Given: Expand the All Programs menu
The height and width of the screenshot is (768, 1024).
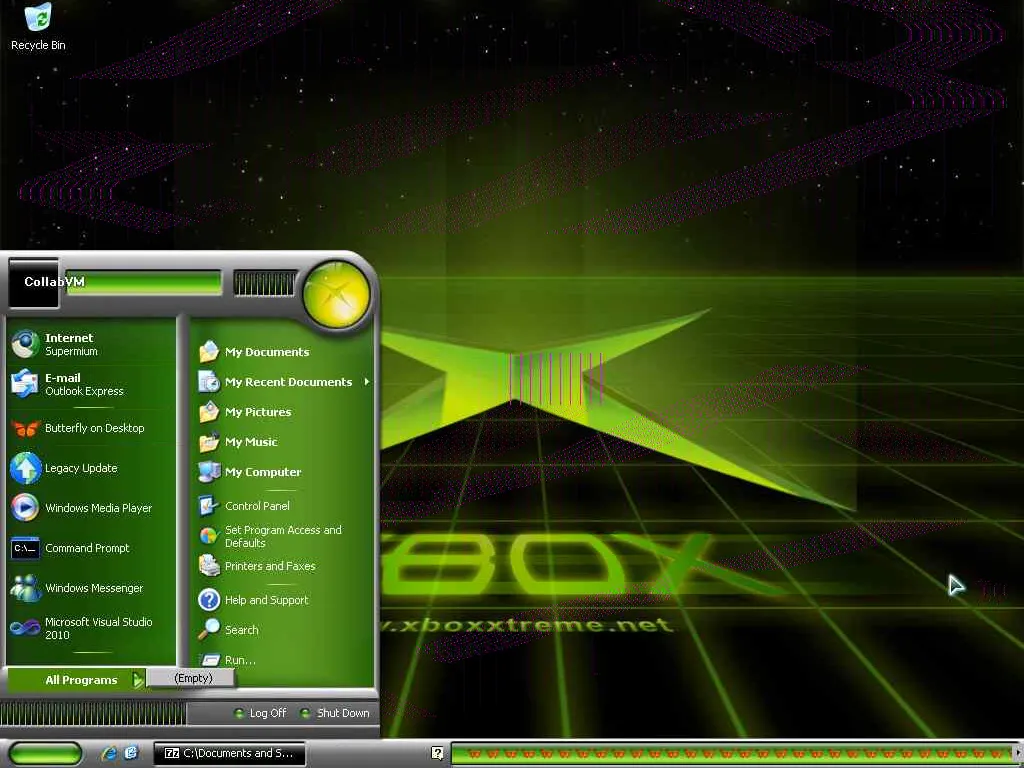Looking at the screenshot, I should (x=76, y=680).
